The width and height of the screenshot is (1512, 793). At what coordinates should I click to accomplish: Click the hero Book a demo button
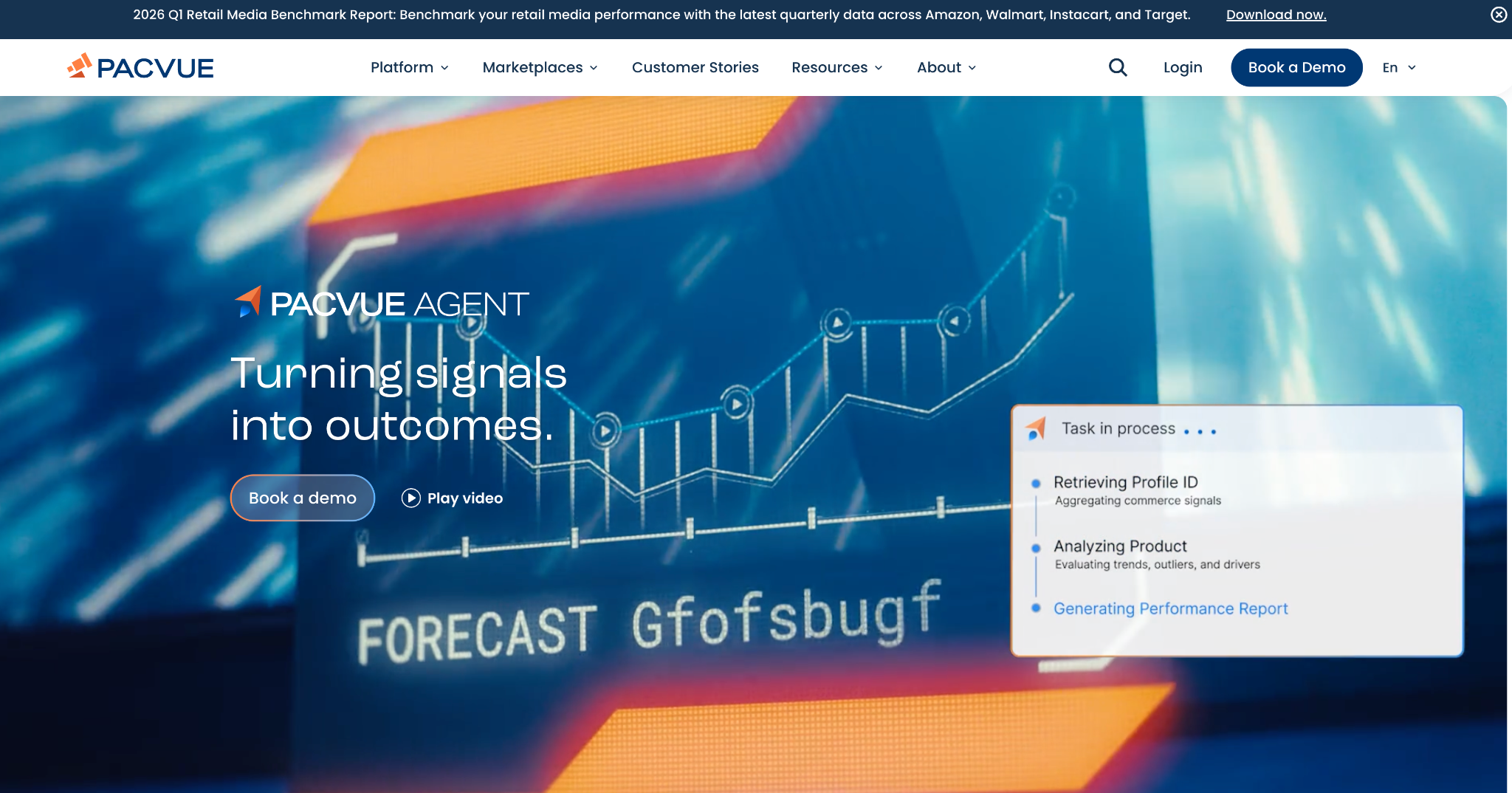tap(303, 498)
